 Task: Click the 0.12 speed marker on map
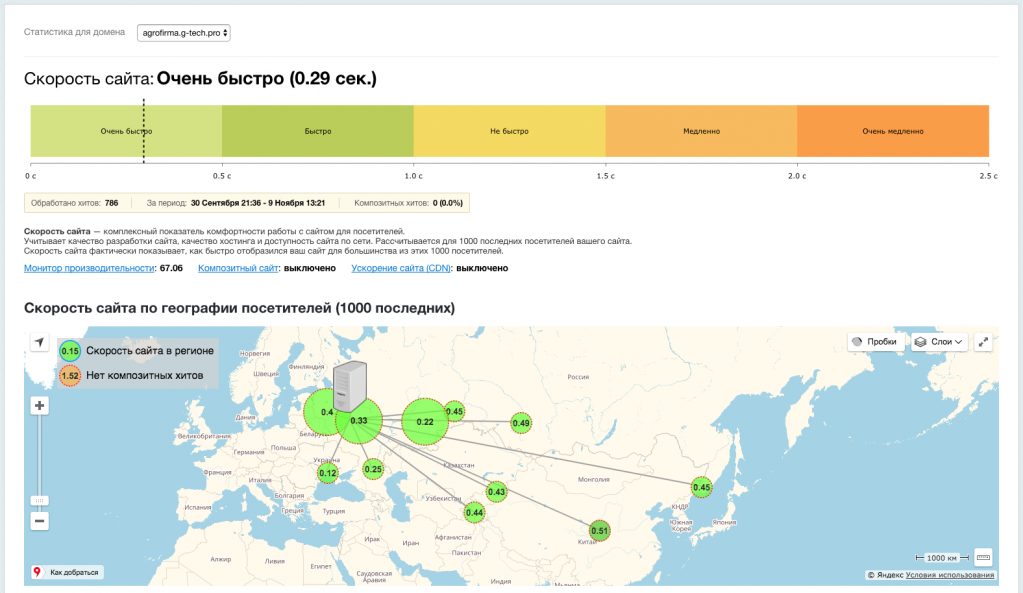tap(327, 473)
